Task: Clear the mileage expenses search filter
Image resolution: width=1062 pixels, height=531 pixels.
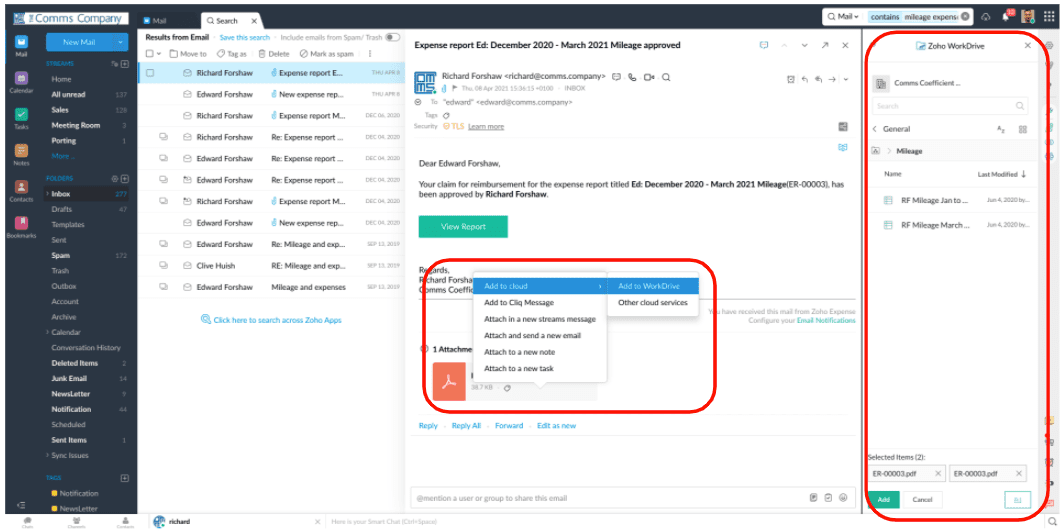Action: [x=964, y=16]
